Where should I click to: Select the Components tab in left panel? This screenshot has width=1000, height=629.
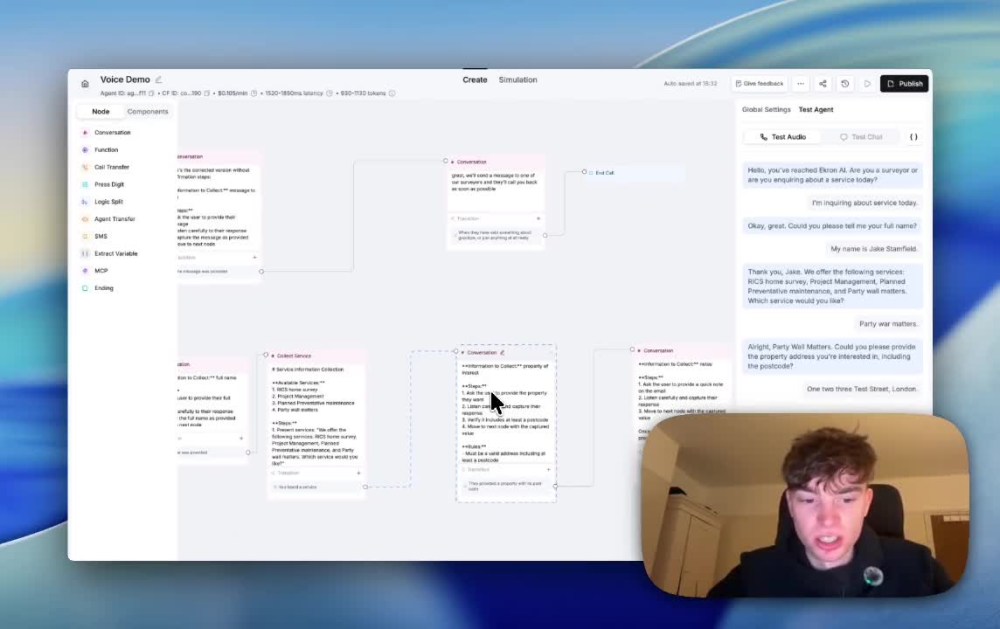coord(147,112)
